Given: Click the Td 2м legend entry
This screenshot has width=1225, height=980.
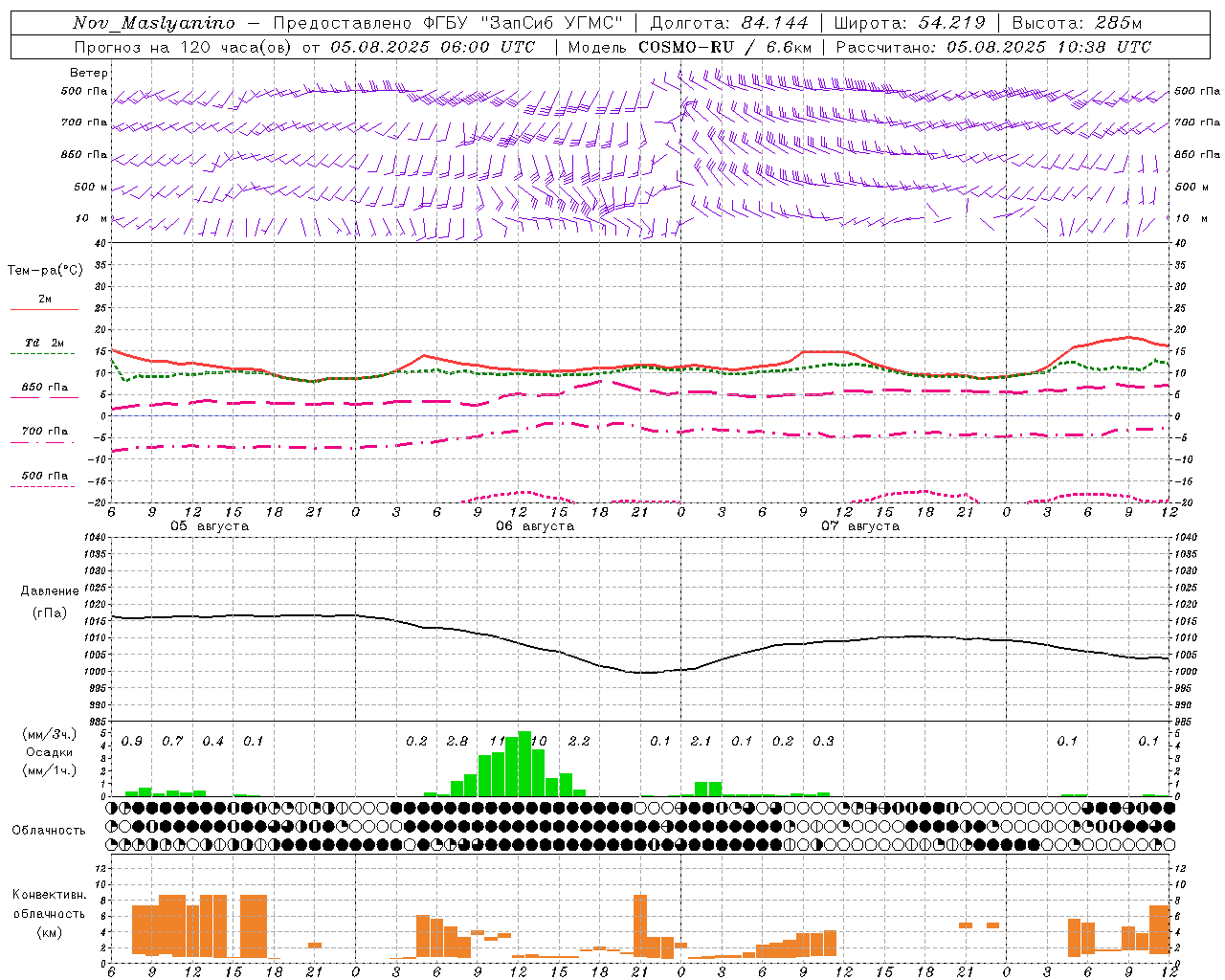Looking at the screenshot, I should point(45,343).
